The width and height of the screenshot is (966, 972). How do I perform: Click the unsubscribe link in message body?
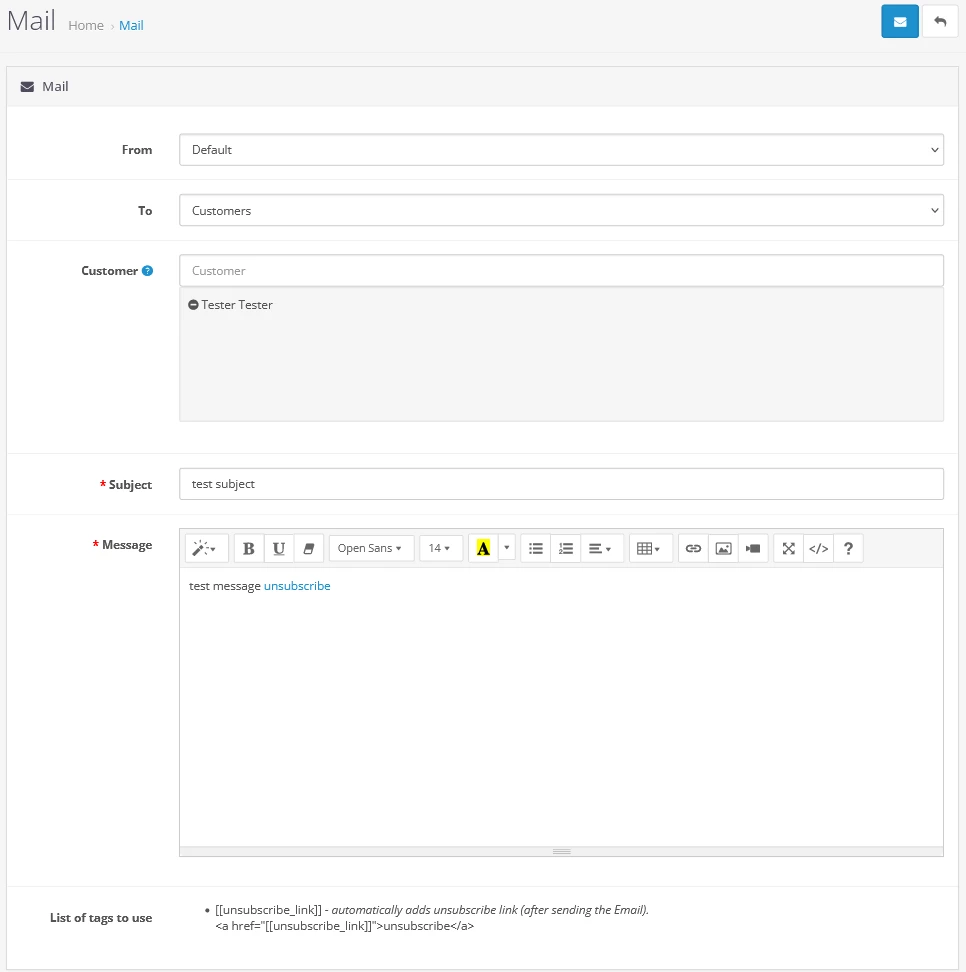coord(297,586)
